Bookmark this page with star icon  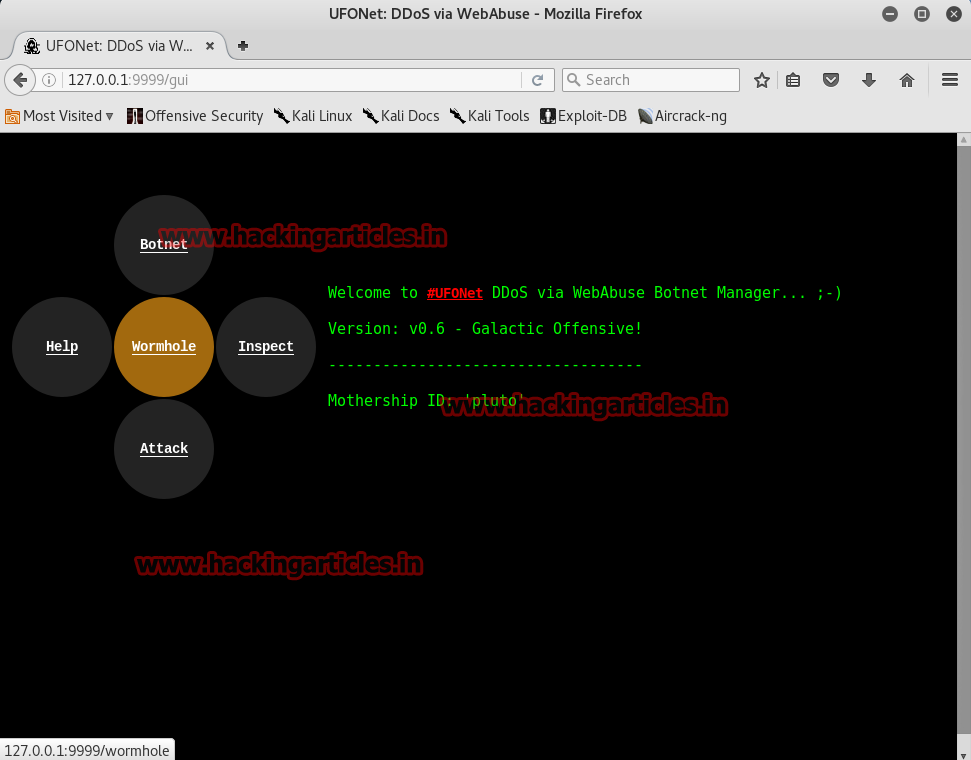pos(762,80)
